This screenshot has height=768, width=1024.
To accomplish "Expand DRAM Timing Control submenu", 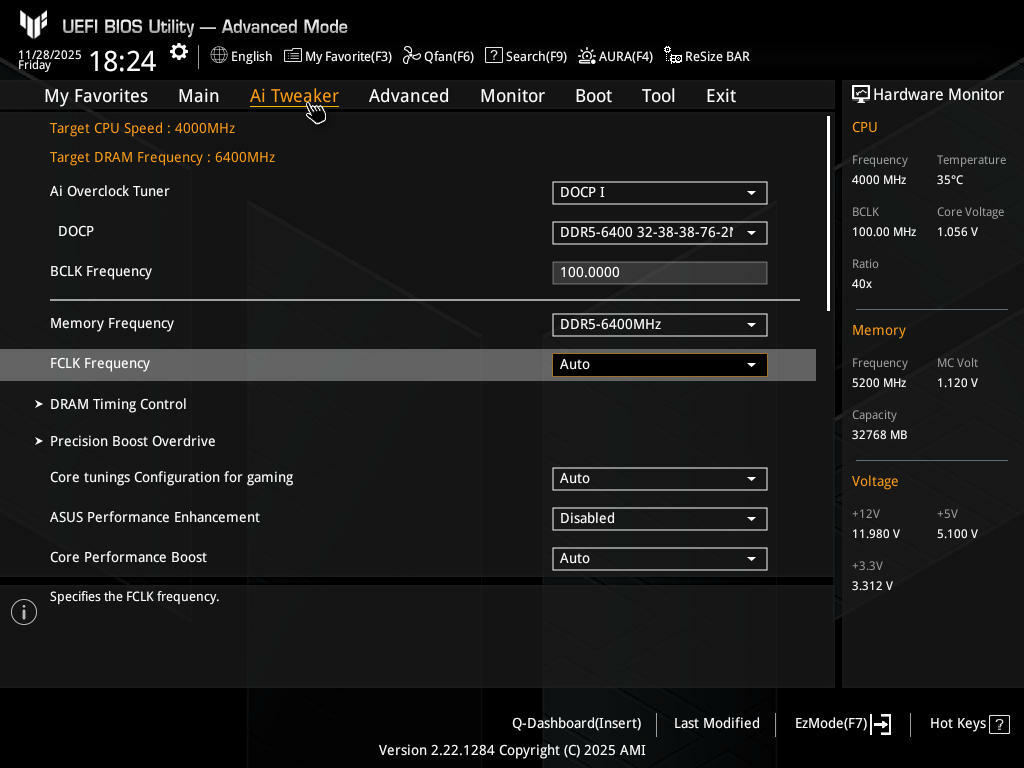I will pyautogui.click(x=118, y=404).
